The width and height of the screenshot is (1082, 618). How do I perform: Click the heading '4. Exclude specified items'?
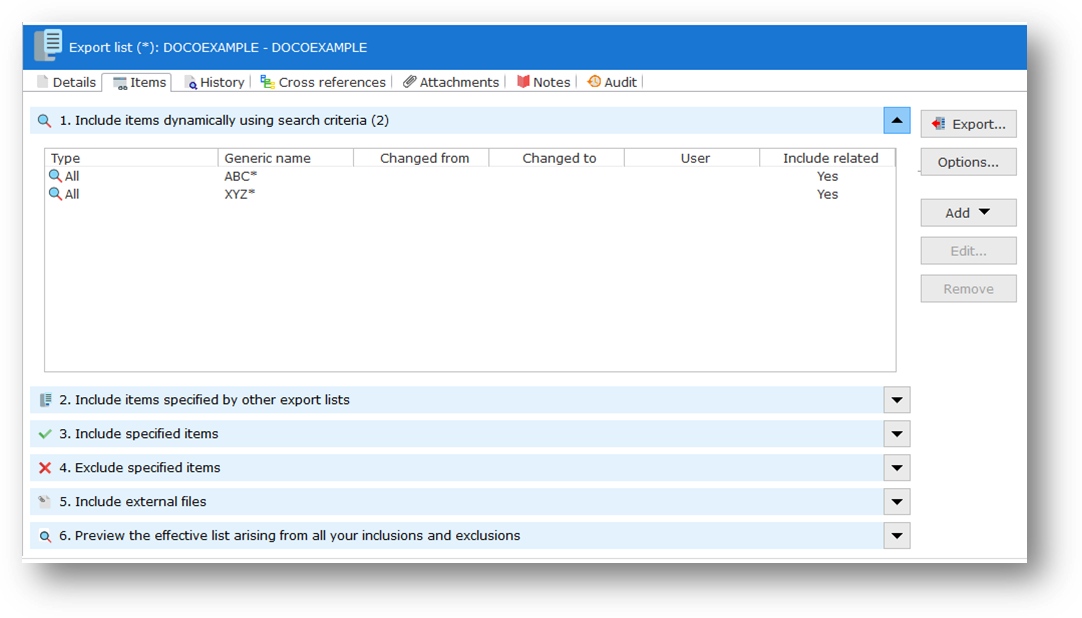coord(140,468)
